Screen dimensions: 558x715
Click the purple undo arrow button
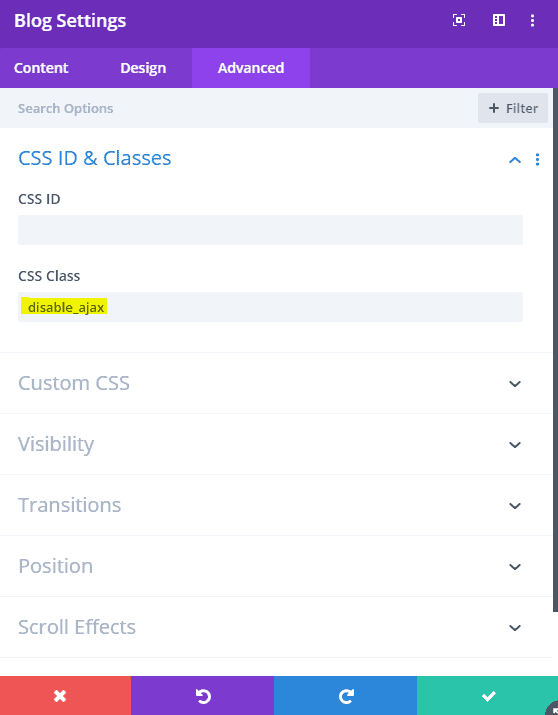pyautogui.click(x=202, y=695)
